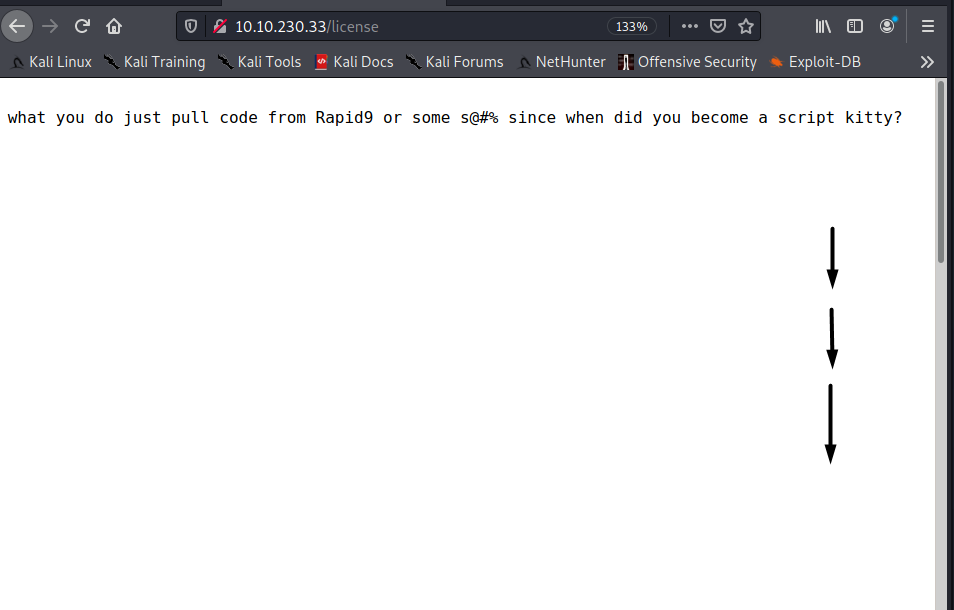The width and height of the screenshot is (954, 610).
Task: Bookmark this page with the star
Action: (746, 26)
